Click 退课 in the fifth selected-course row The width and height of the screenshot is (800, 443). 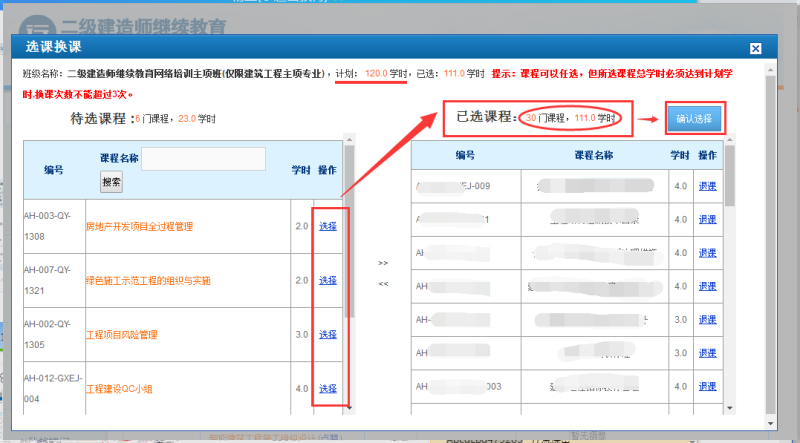(707, 320)
